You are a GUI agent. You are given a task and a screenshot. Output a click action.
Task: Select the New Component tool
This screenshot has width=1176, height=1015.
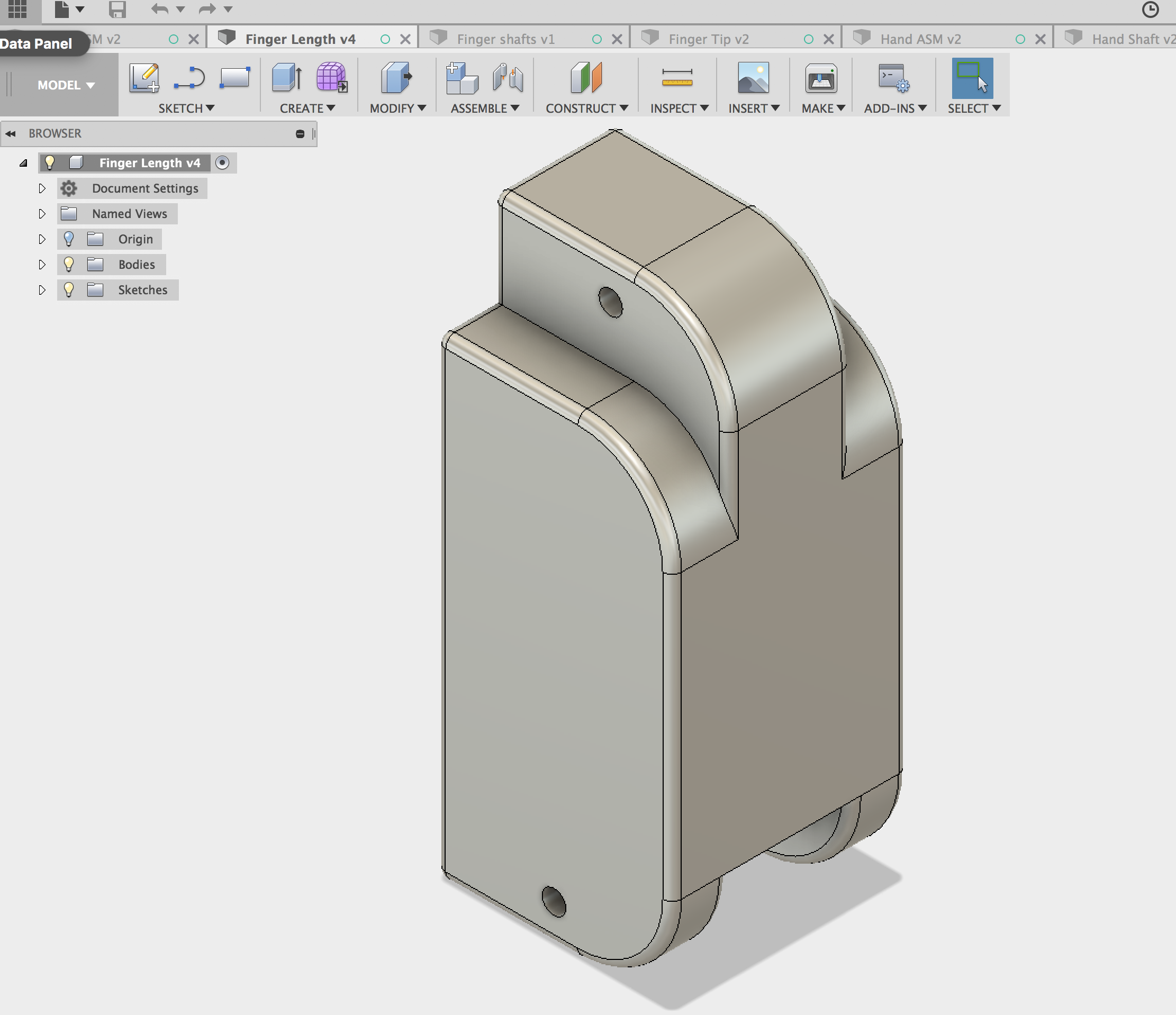point(462,78)
